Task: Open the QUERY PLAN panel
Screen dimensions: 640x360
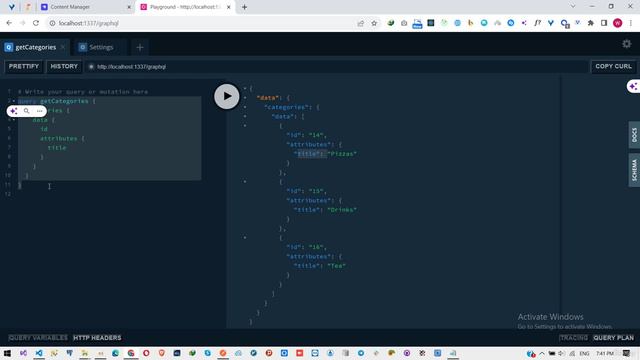Action: [x=613, y=338]
